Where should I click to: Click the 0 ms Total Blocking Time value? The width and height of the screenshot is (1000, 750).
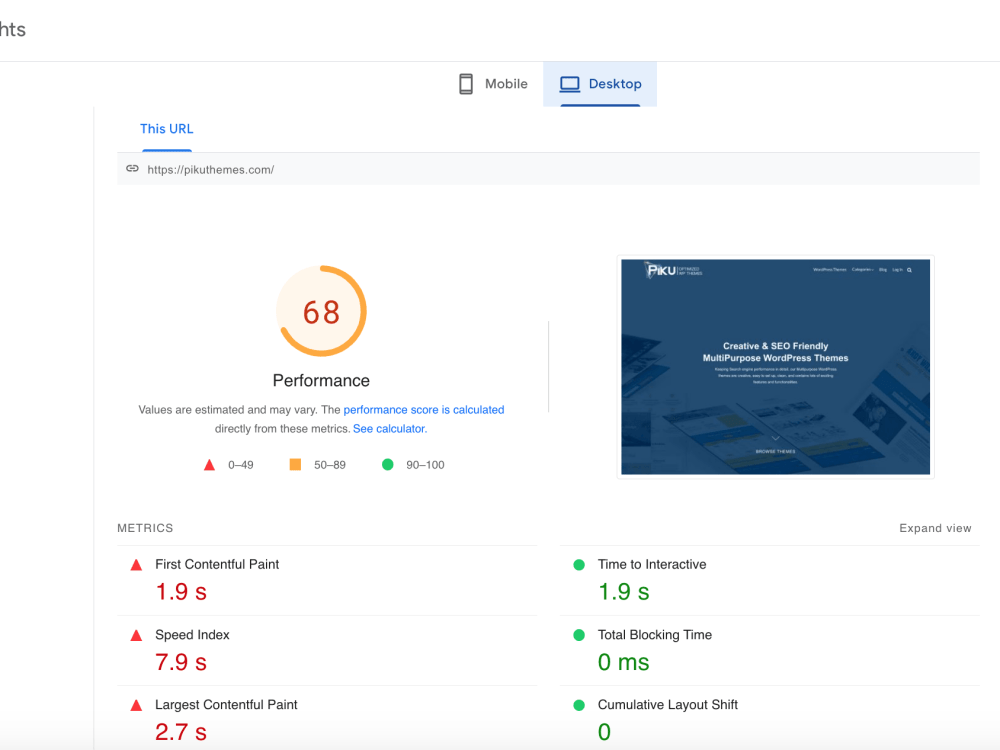623,662
